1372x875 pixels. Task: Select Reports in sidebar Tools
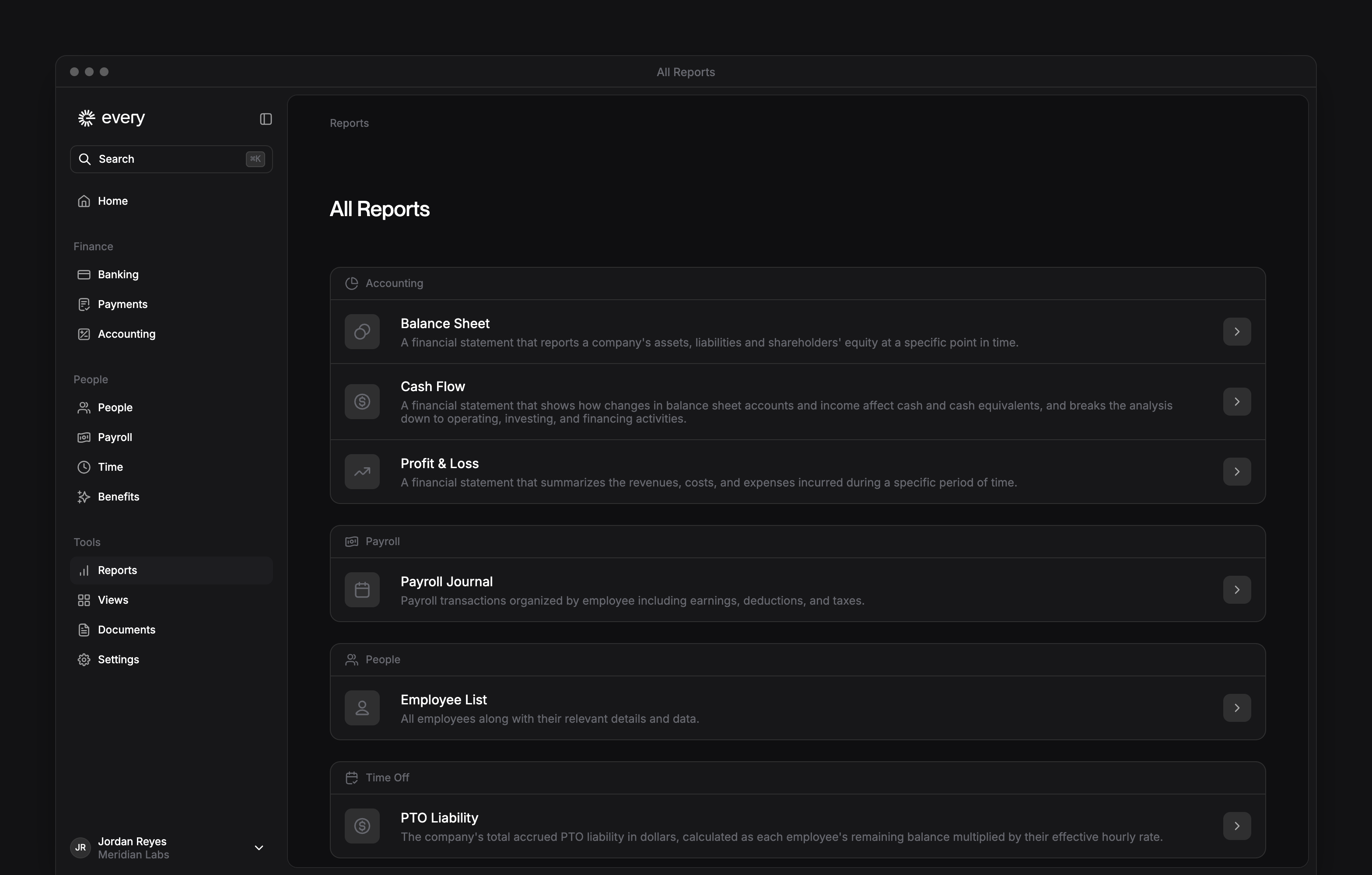click(171, 570)
